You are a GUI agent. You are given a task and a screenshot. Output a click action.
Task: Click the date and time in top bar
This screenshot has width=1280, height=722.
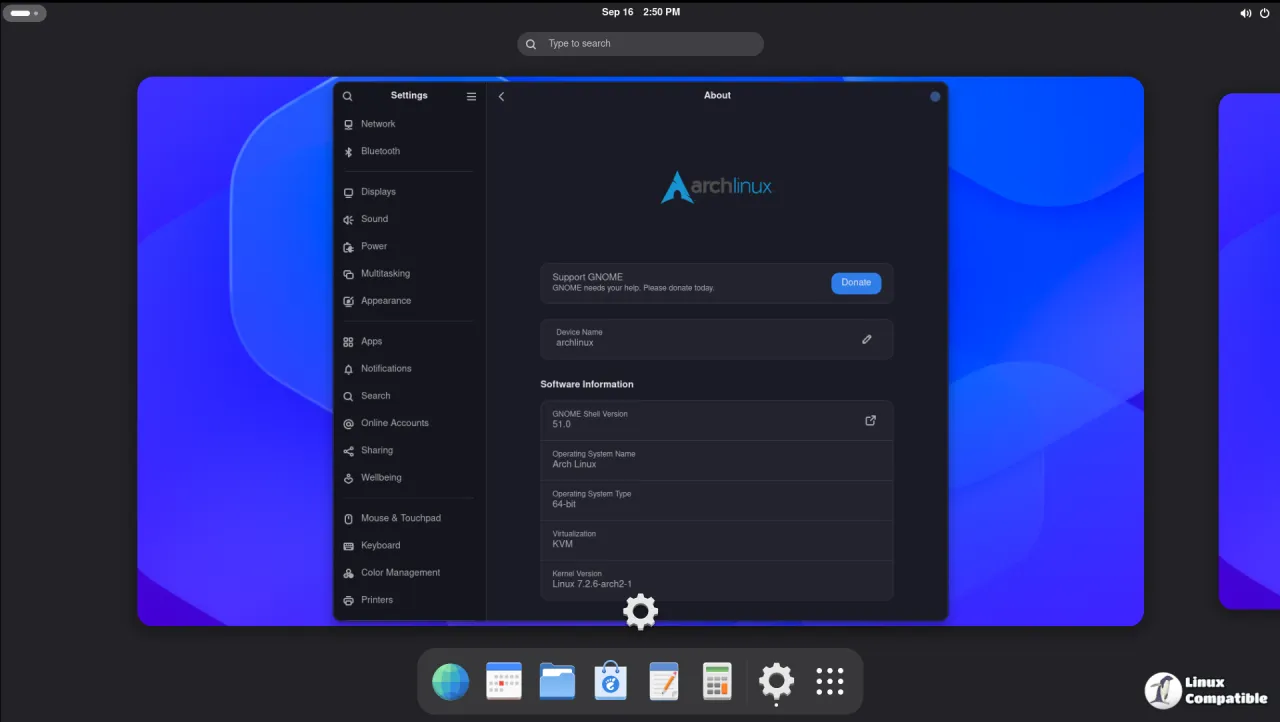[x=641, y=12]
